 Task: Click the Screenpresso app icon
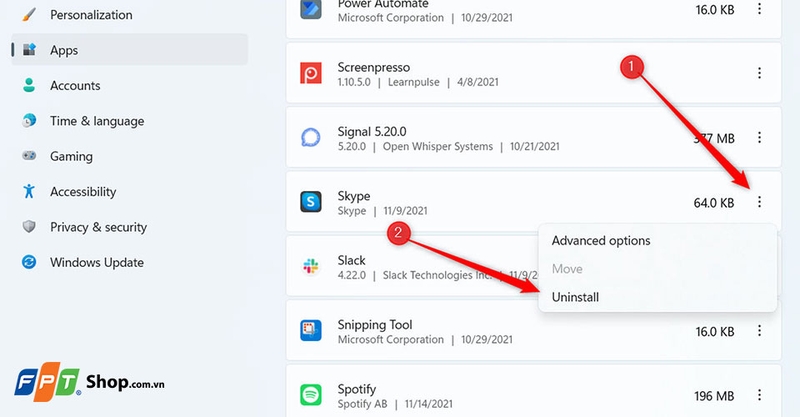[311, 73]
